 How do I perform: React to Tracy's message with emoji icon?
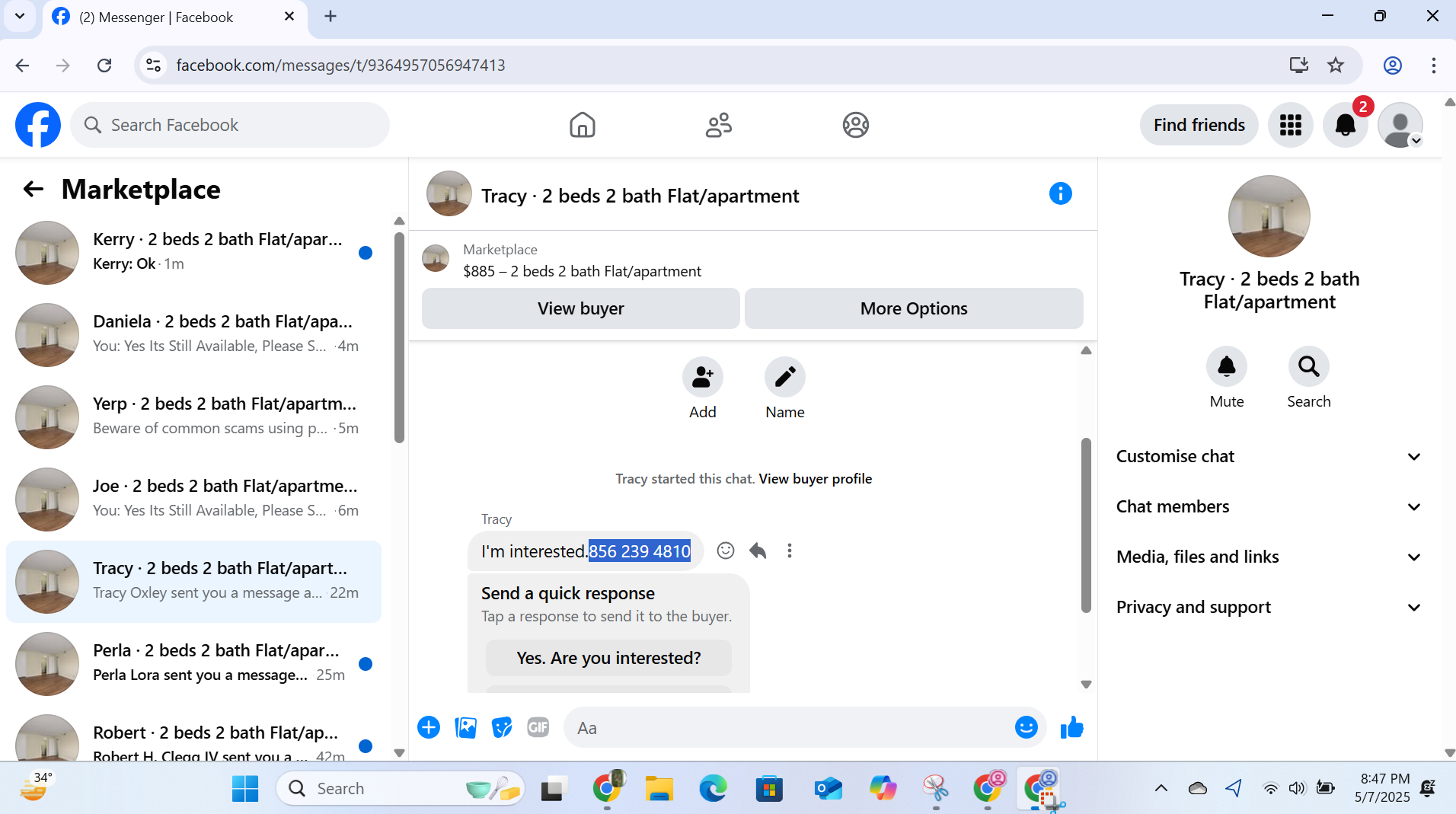(726, 551)
